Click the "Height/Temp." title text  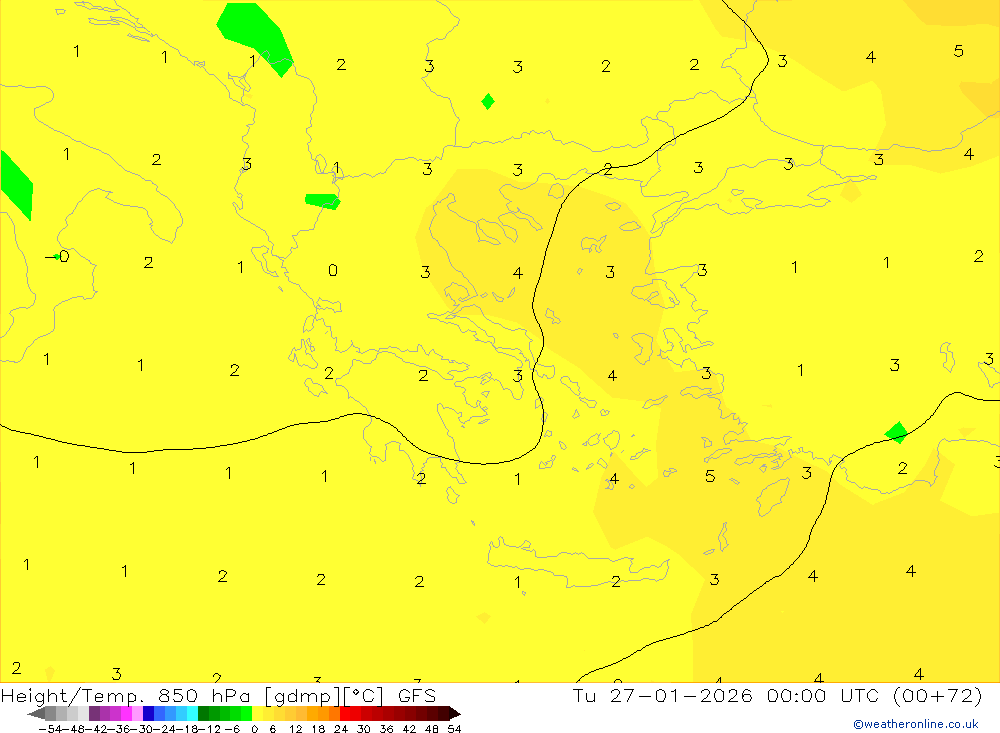tap(72, 696)
